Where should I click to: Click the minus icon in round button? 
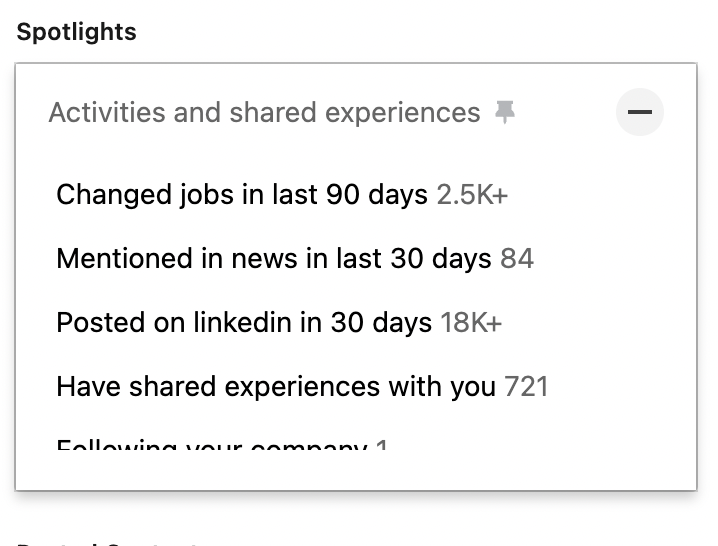pyautogui.click(x=639, y=112)
